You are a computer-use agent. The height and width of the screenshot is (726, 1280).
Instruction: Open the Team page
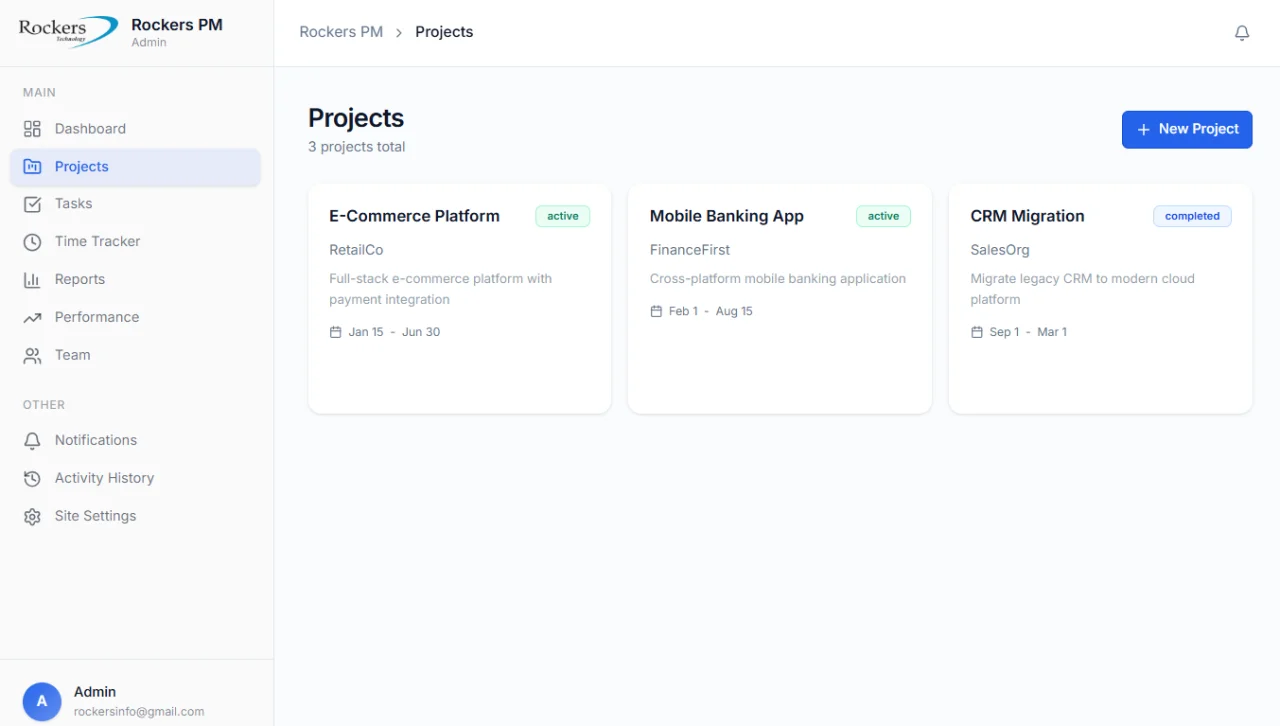coord(135,356)
